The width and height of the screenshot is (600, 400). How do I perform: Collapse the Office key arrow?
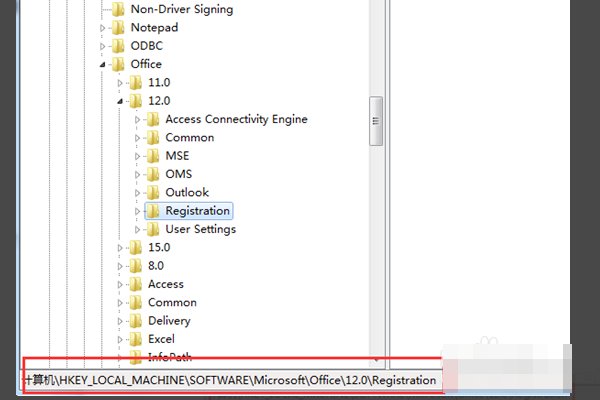pyautogui.click(x=103, y=65)
